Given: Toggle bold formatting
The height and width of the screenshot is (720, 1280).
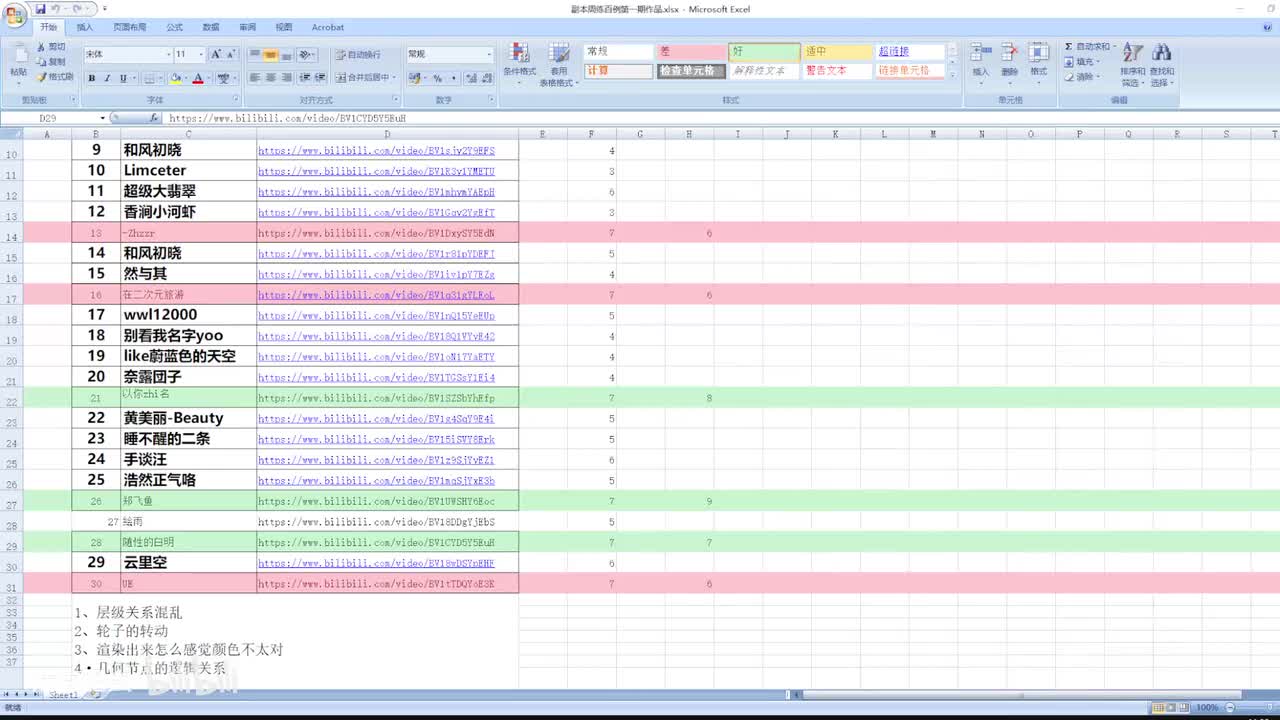Looking at the screenshot, I should pyautogui.click(x=92, y=78).
